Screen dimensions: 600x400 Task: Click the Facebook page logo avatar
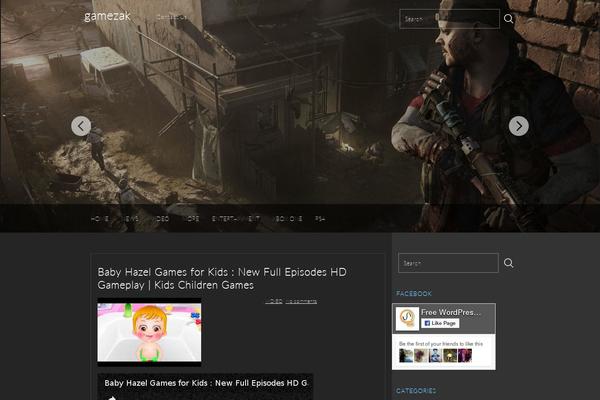click(407, 318)
